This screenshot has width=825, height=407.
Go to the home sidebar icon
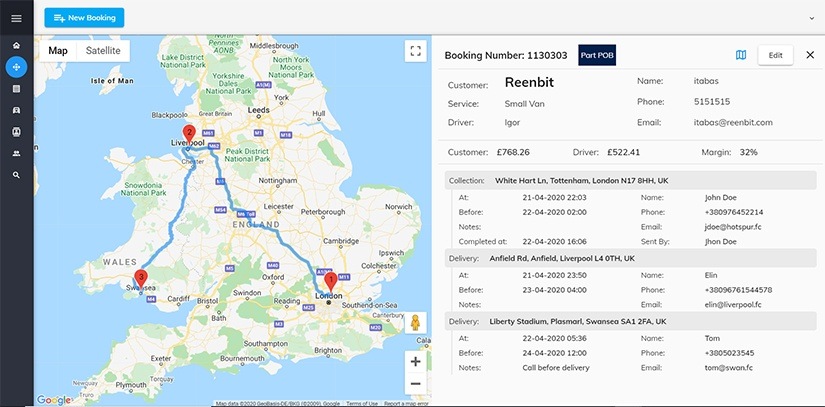(16, 46)
